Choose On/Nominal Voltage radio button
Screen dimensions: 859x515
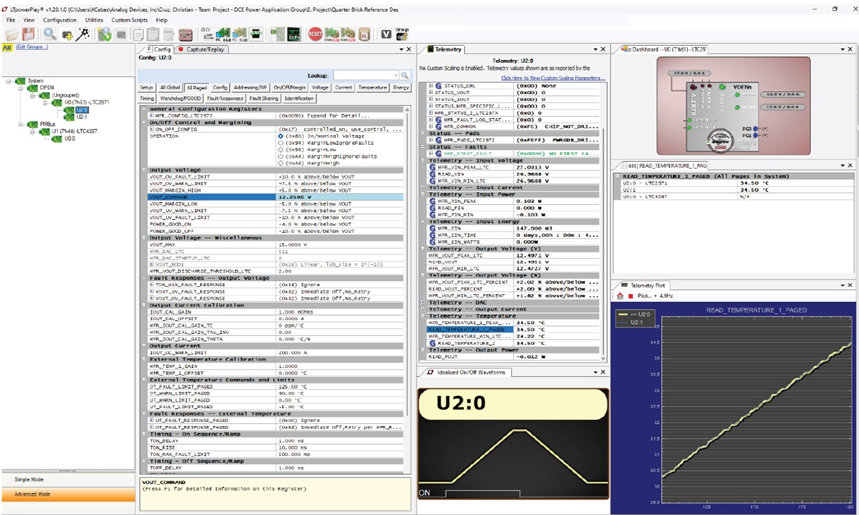(280, 134)
